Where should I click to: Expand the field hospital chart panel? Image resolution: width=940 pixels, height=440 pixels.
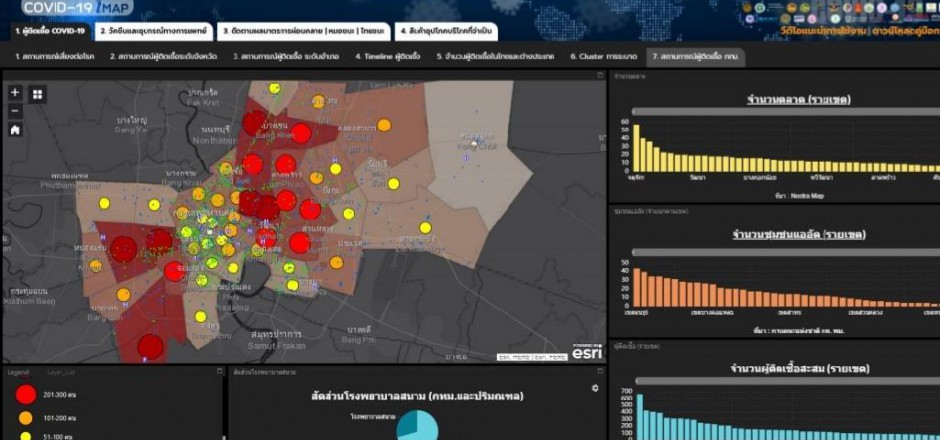pyautogui.click(x=600, y=371)
